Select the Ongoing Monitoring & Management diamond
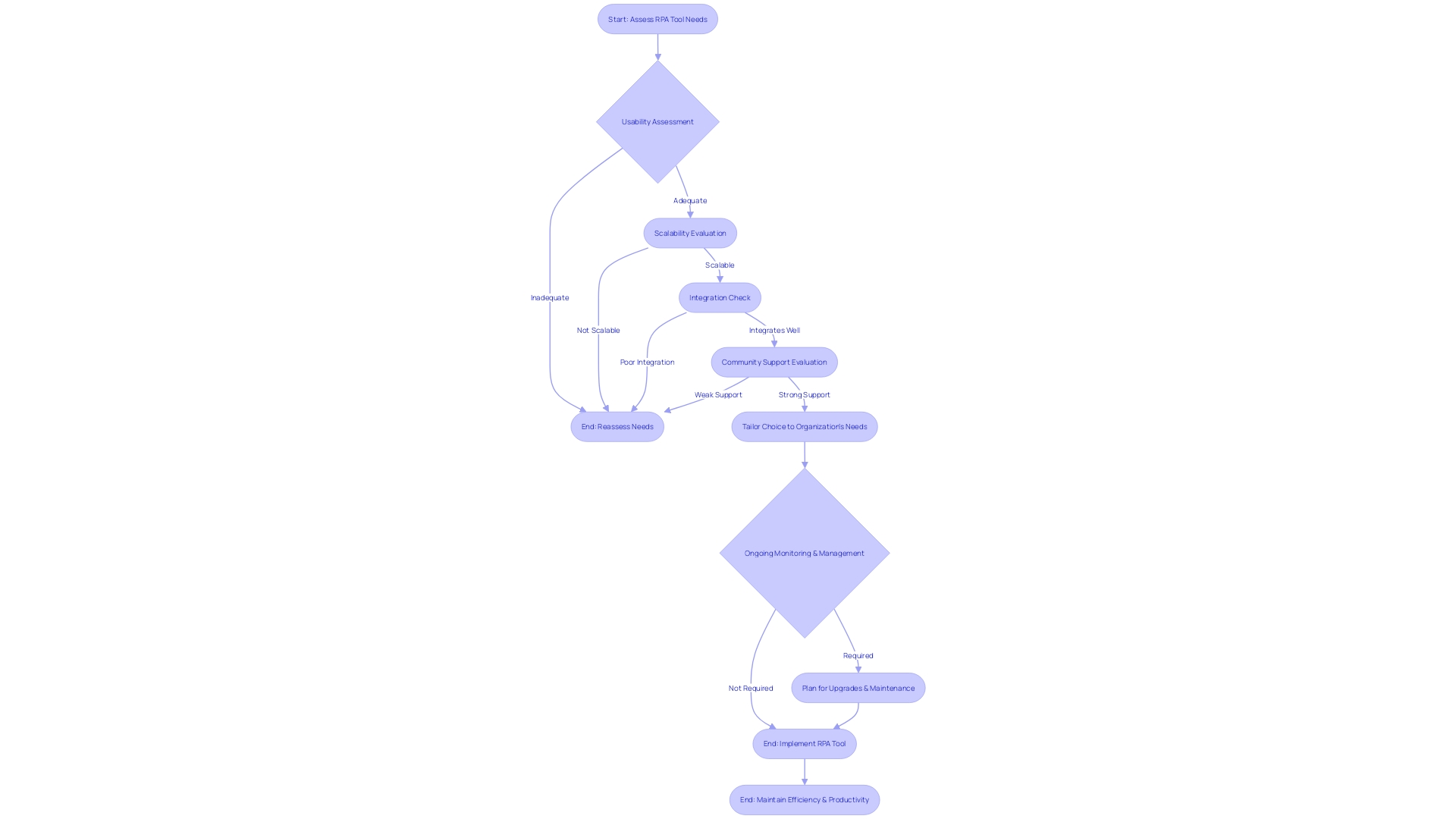Viewport: 1456px width, 819px height. pos(804,553)
